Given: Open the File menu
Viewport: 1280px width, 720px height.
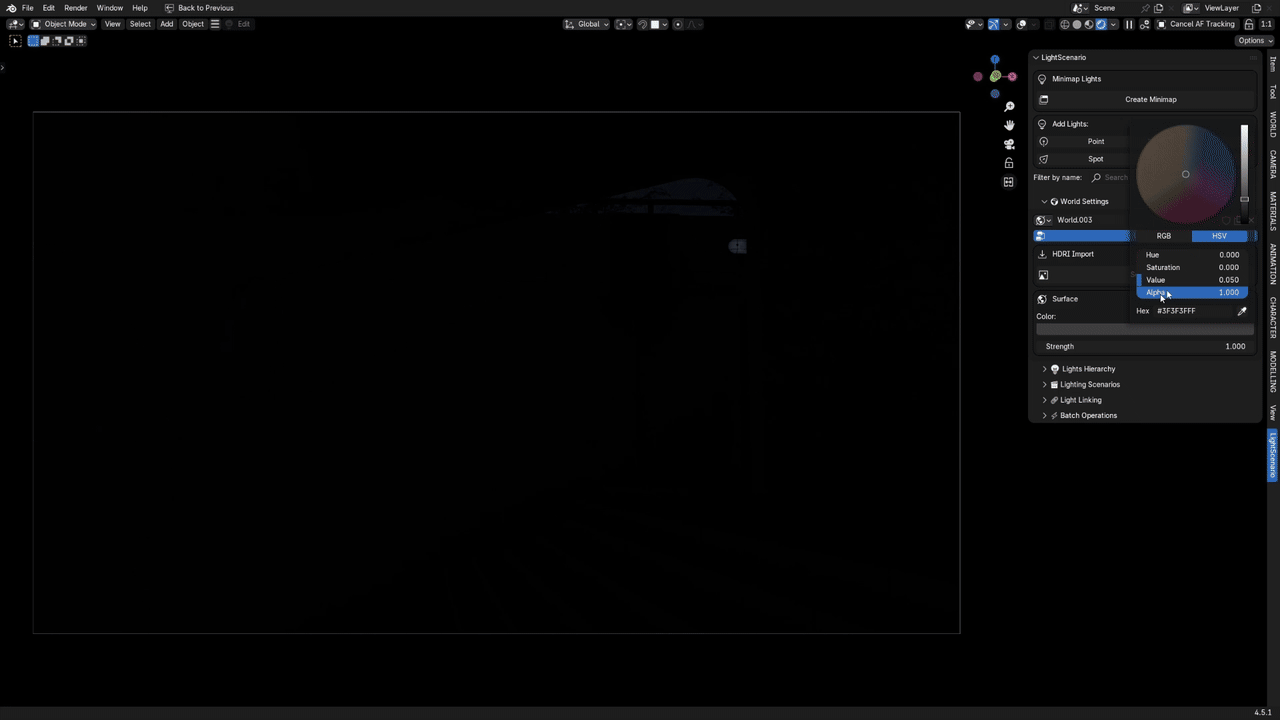Looking at the screenshot, I should pos(27,8).
